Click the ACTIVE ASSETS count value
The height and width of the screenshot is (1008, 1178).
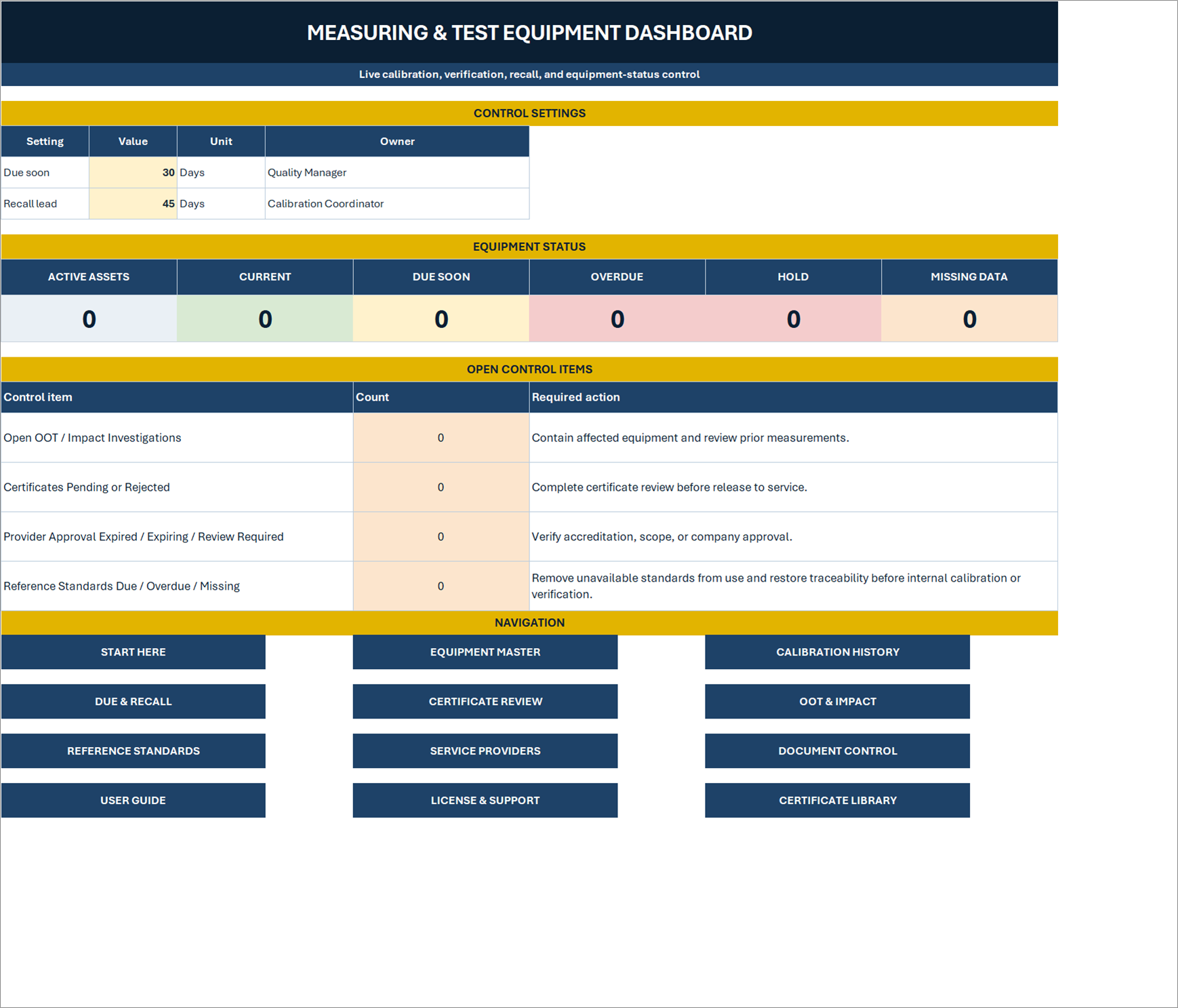(x=89, y=319)
